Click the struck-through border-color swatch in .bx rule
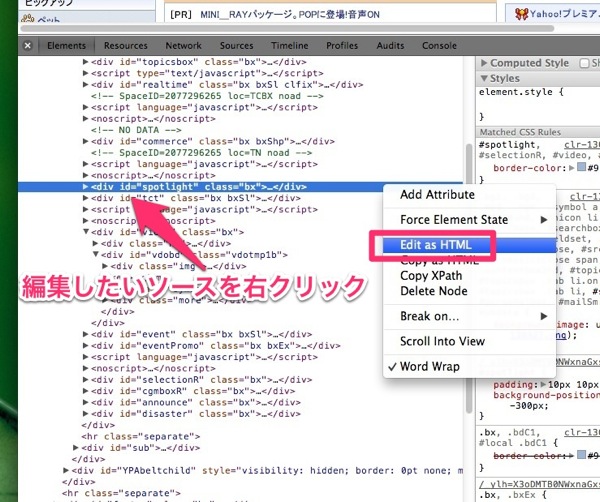The height and width of the screenshot is (502, 600). [x=581, y=455]
